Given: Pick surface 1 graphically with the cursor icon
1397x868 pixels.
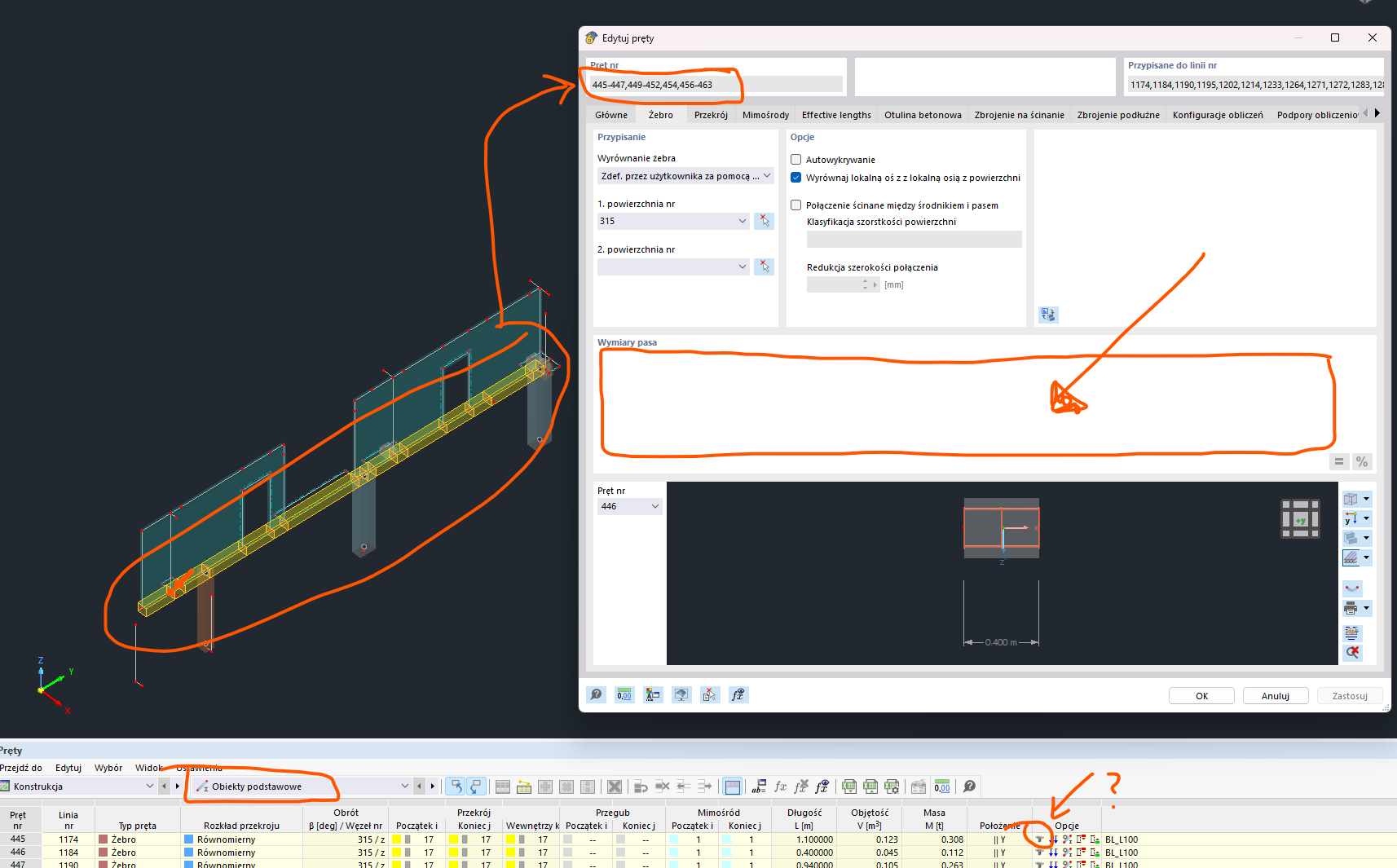Looking at the screenshot, I should pos(764,221).
